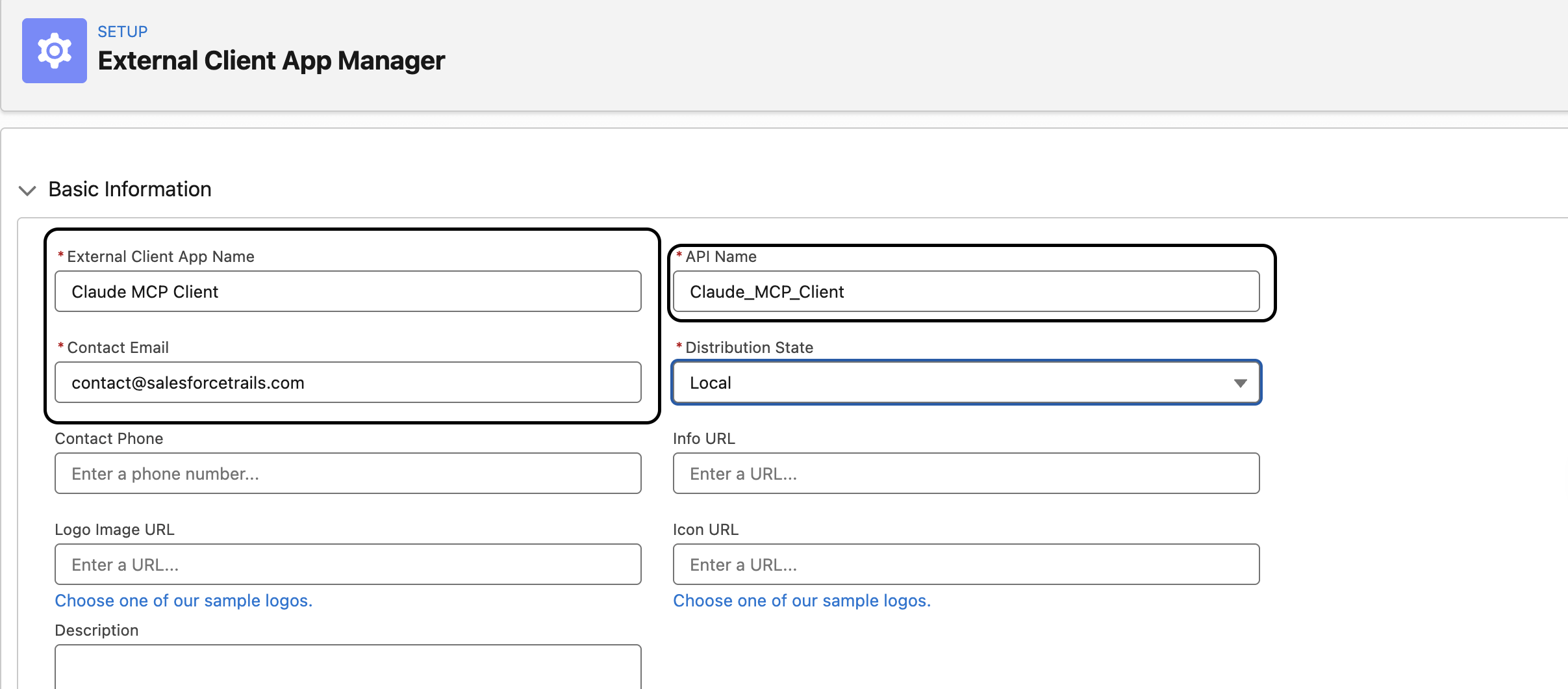Click the Description label
Screen dimensions: 1568x689
(97, 630)
